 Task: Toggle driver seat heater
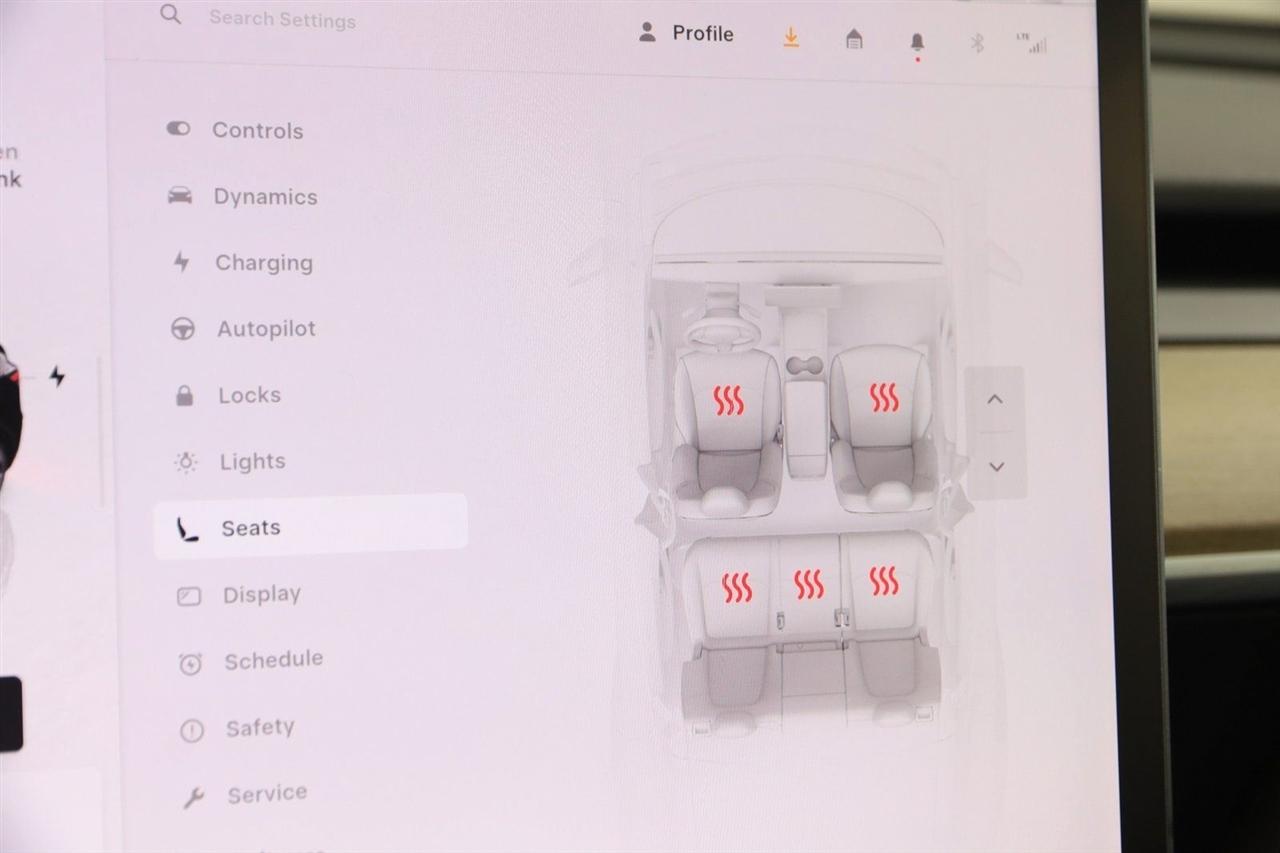pyautogui.click(x=728, y=400)
